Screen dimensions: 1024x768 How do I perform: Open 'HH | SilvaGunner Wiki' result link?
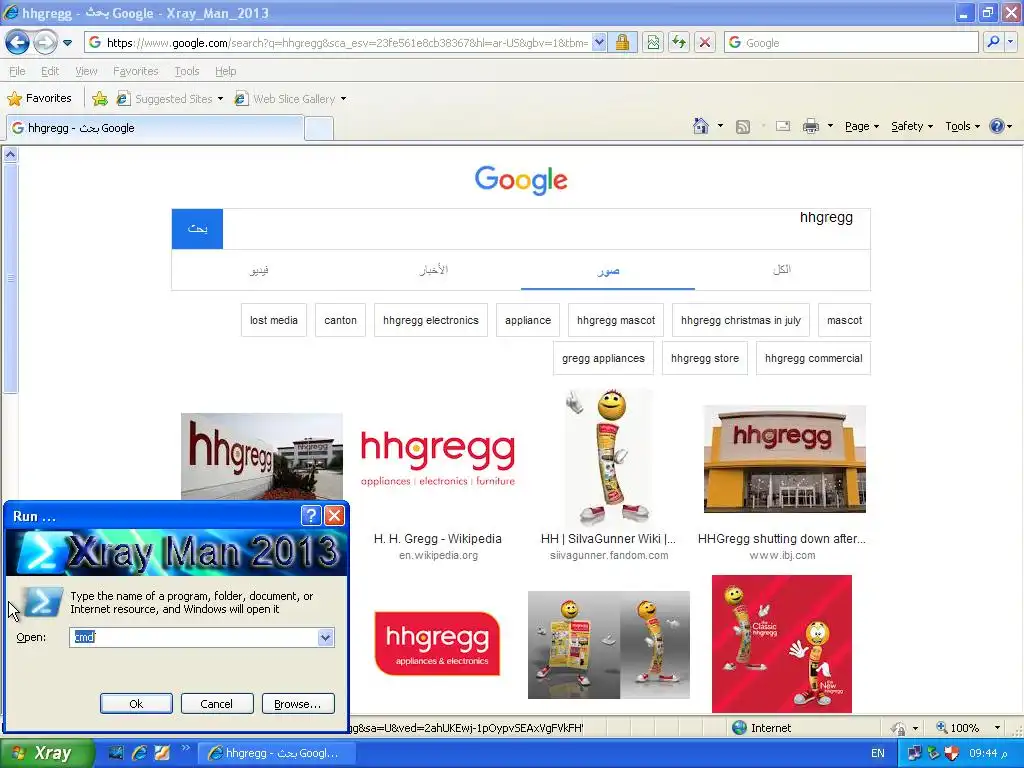click(609, 539)
